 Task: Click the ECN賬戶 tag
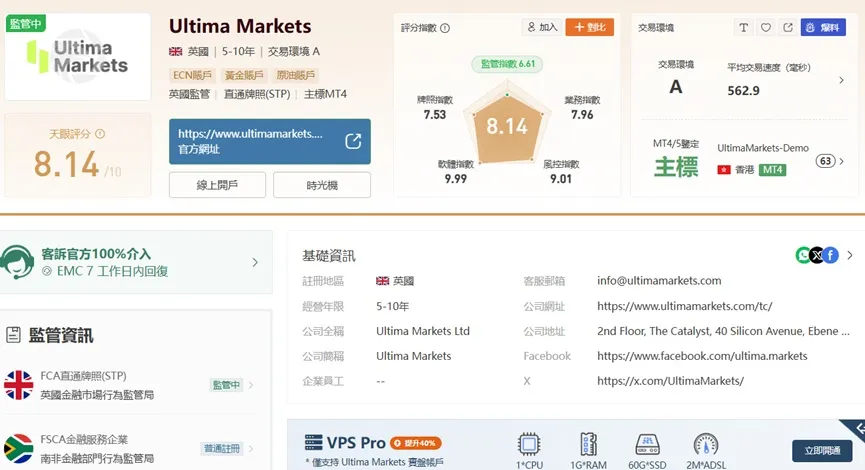tap(192, 75)
